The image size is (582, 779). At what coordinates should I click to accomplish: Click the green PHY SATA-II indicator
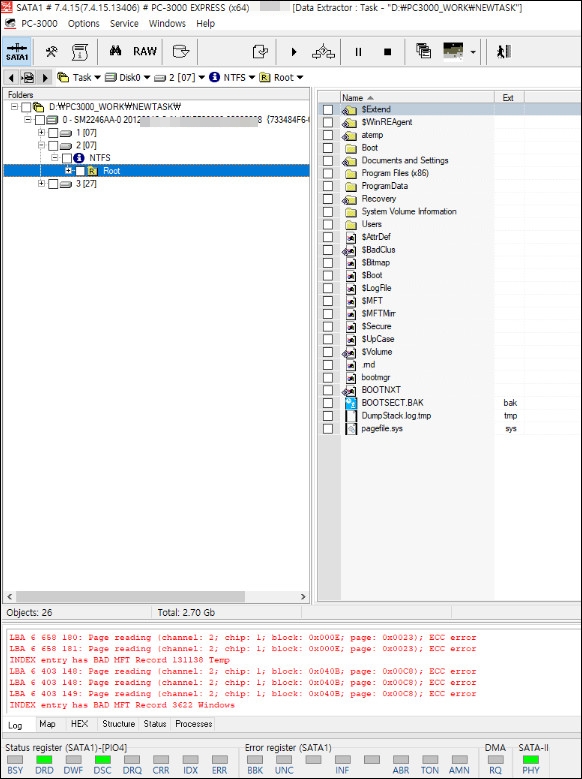pos(530,759)
